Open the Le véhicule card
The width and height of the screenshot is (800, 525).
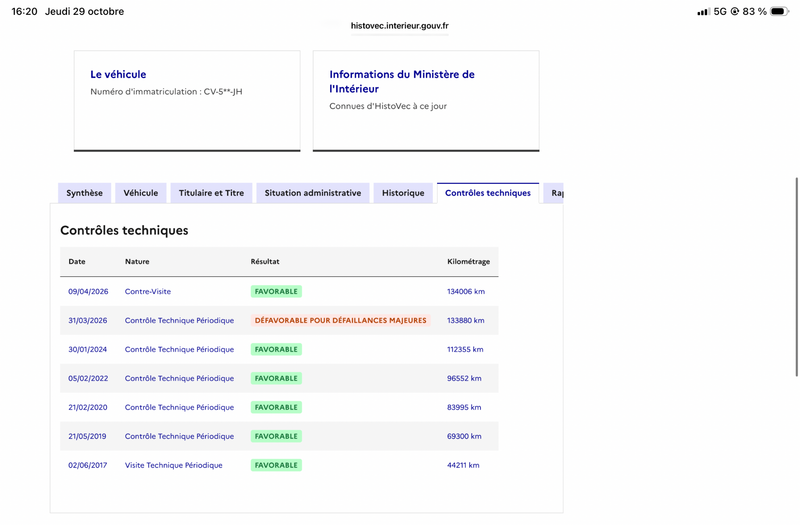[187, 101]
